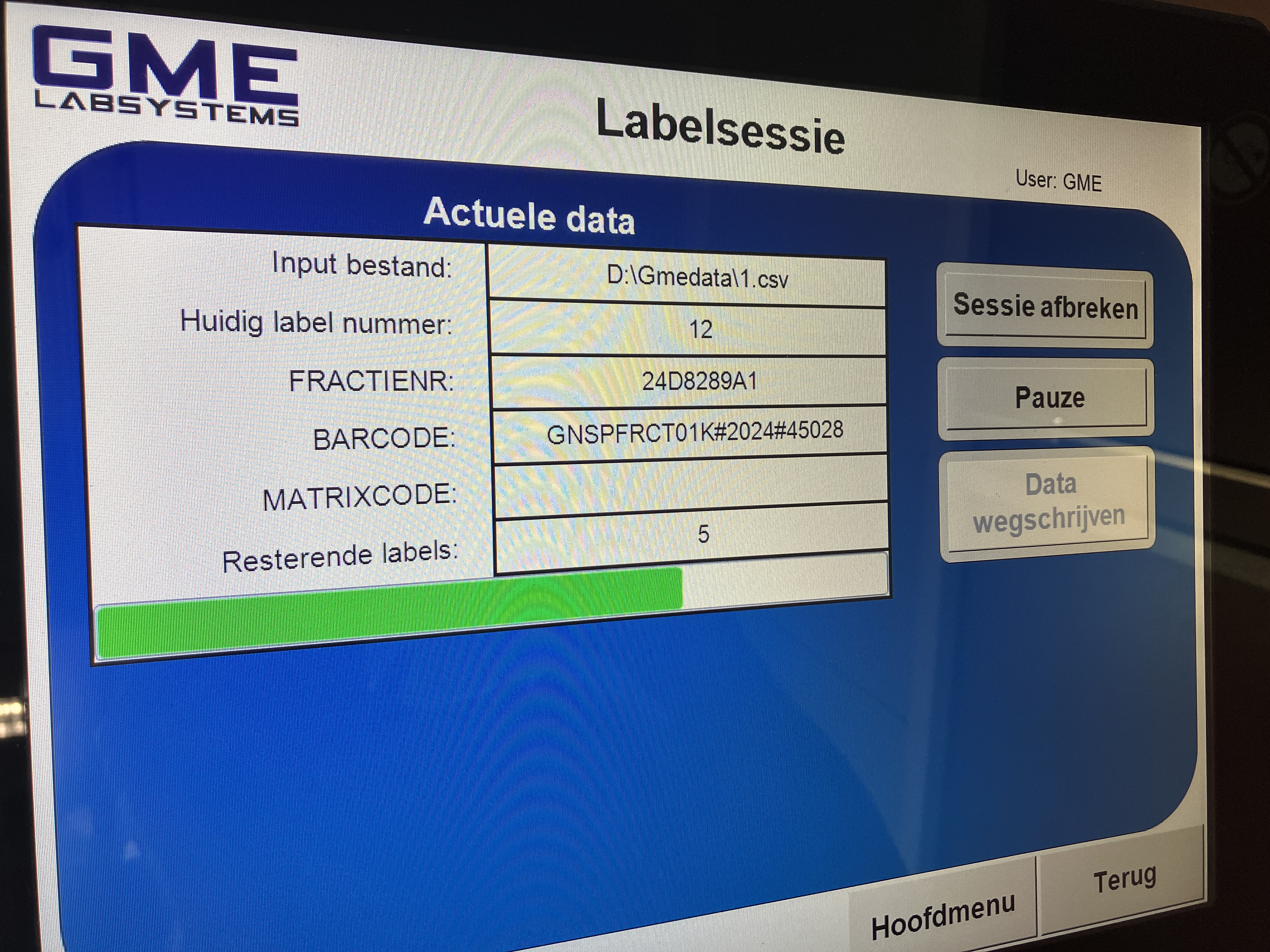
Task: Click the Actuele data heading
Action: click(x=529, y=216)
